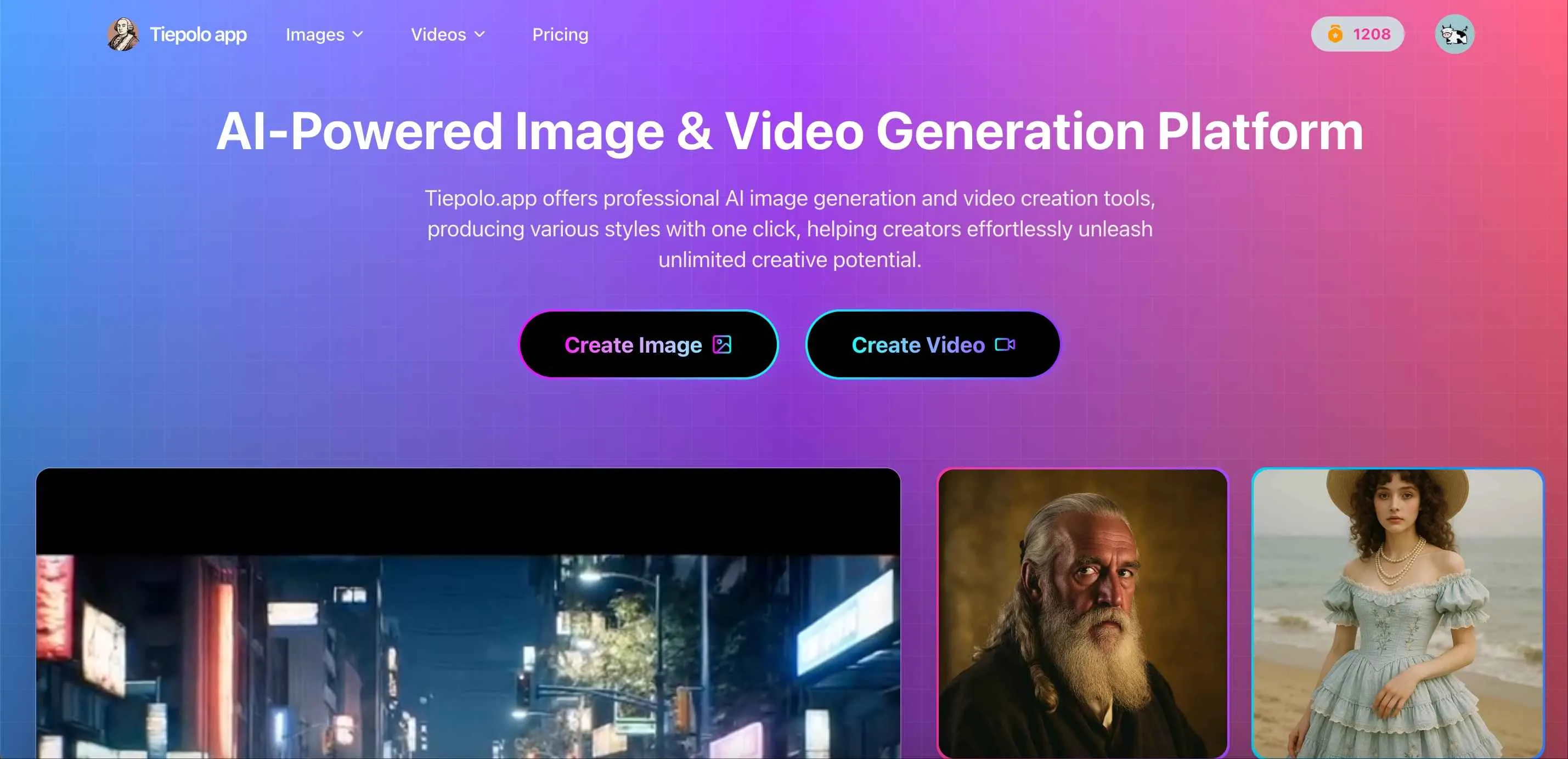The width and height of the screenshot is (1568, 759).
Task: Click the Tiepolo app brand name
Action: pyautogui.click(x=198, y=35)
